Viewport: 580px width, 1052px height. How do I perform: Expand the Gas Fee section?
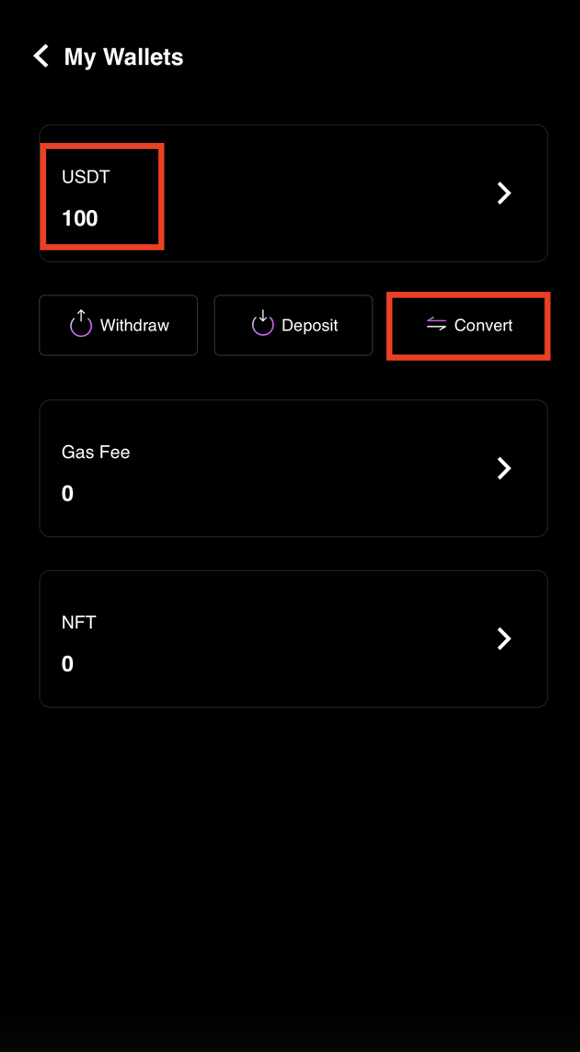point(293,468)
